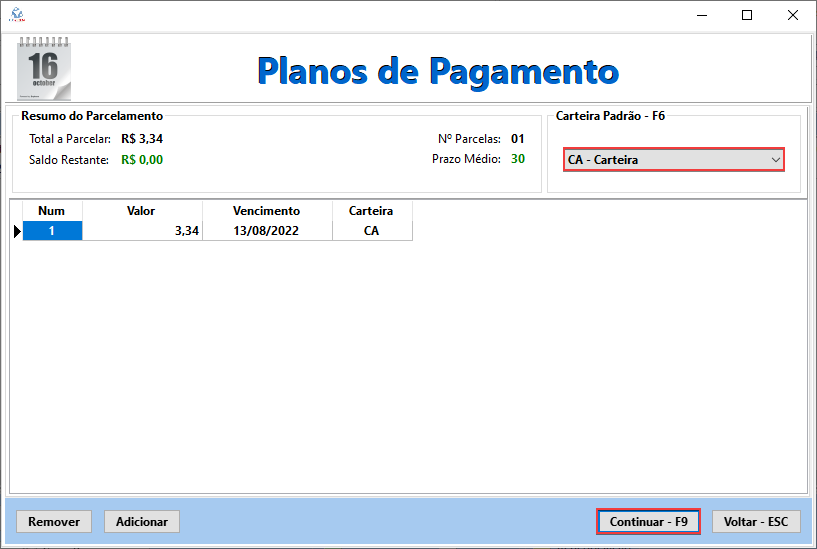Click the row indicator arrow beside row 1

[17, 231]
